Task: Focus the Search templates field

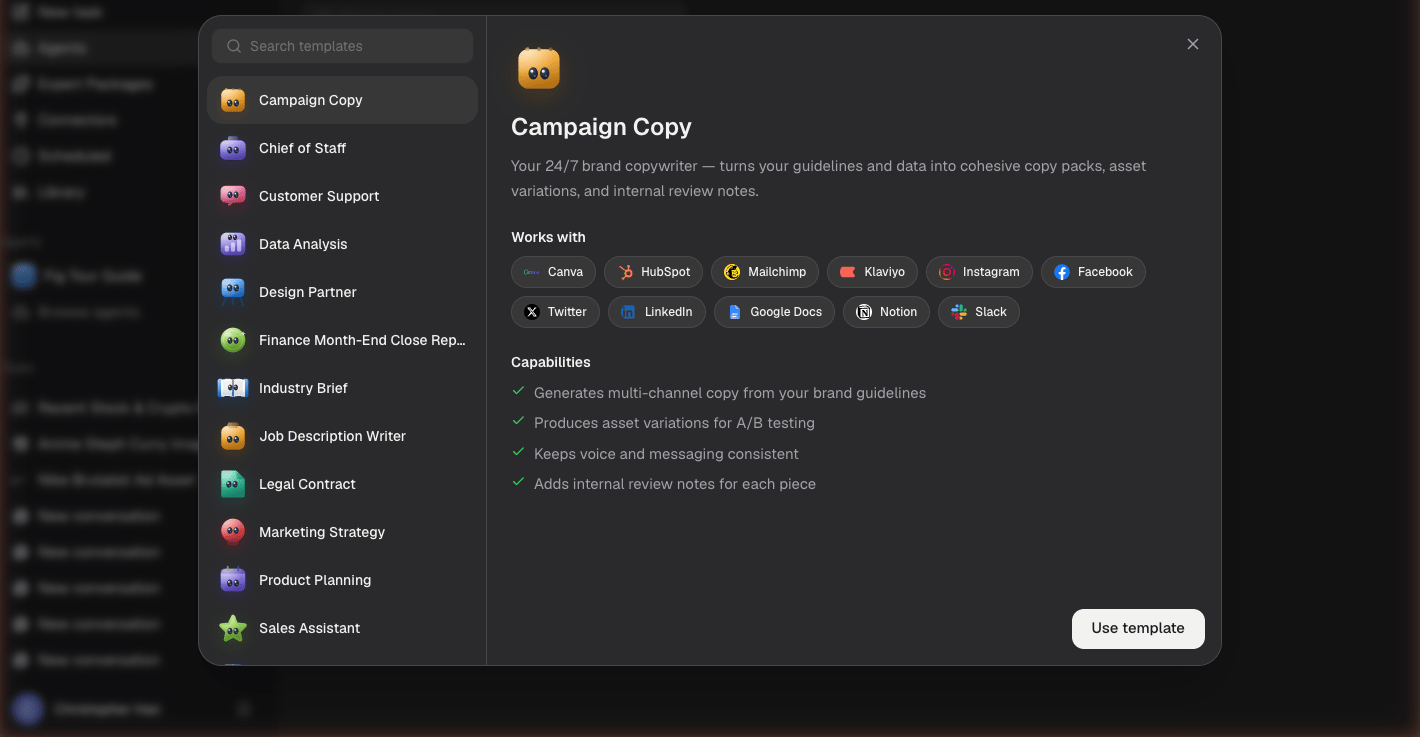Action: click(342, 46)
